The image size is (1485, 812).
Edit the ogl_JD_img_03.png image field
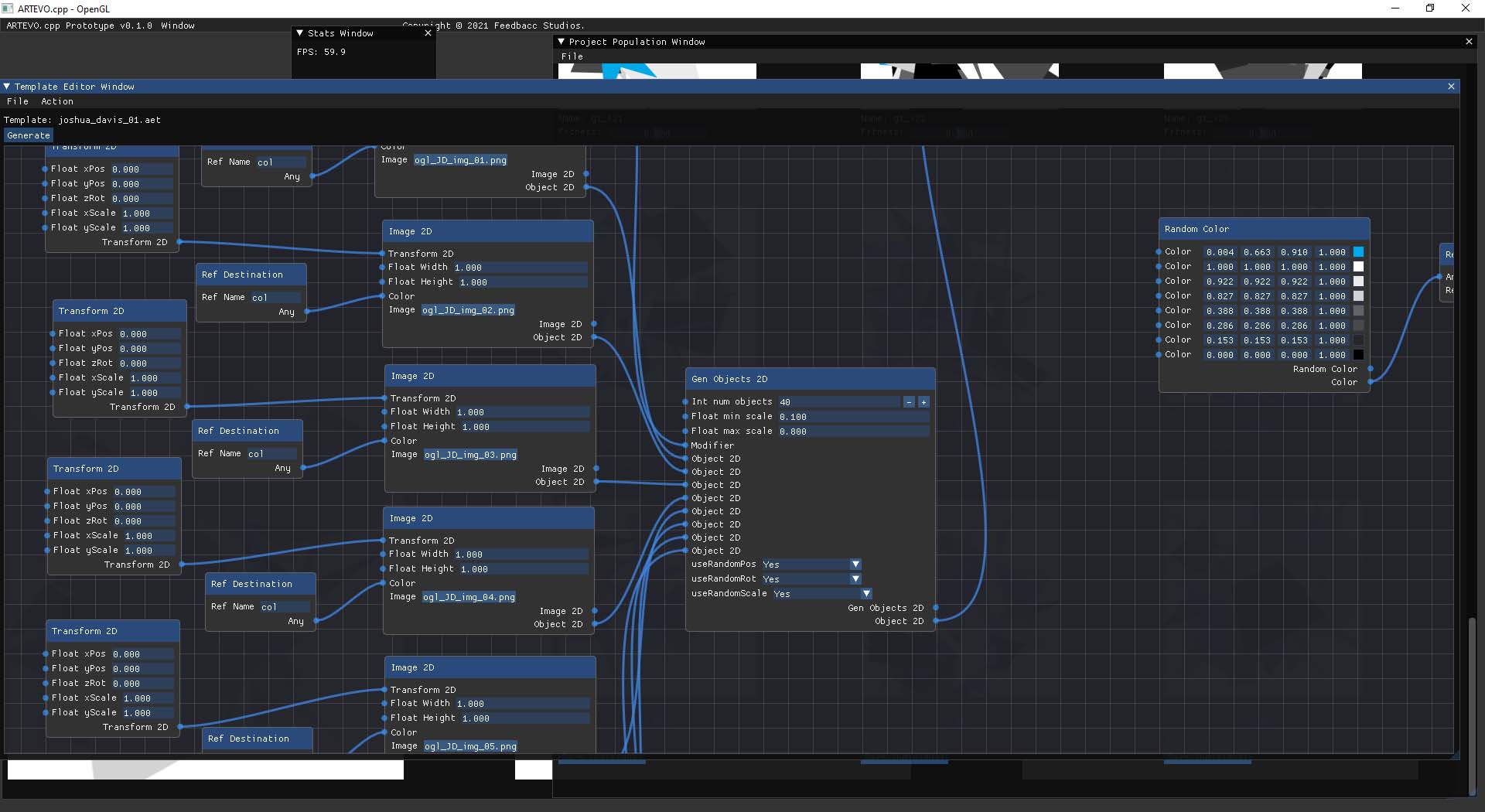click(x=470, y=455)
